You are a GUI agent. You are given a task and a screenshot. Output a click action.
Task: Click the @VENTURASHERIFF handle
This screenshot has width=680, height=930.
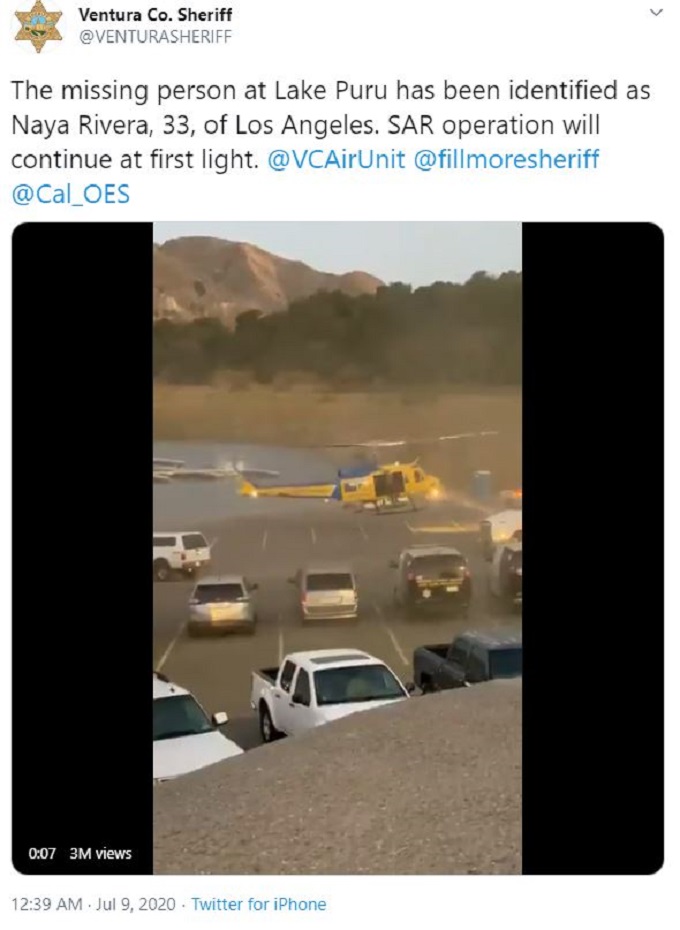tap(155, 37)
